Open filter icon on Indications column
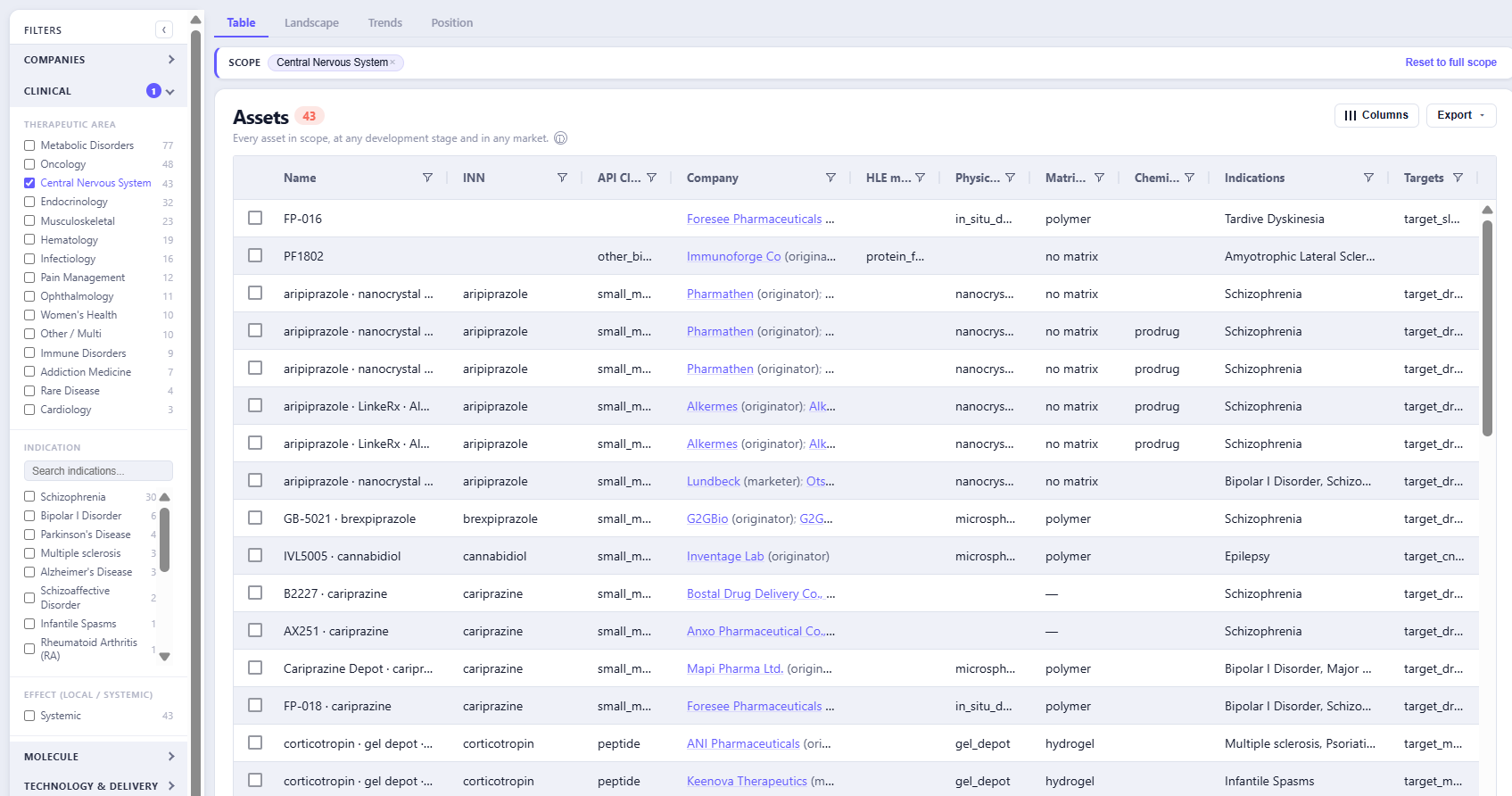The image size is (1512, 796). (1369, 178)
